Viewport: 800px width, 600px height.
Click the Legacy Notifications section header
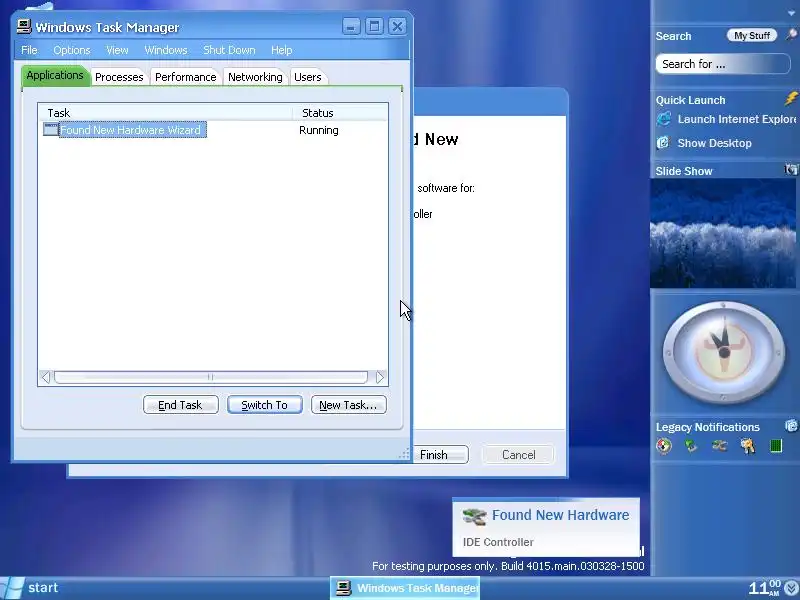pyautogui.click(x=708, y=427)
